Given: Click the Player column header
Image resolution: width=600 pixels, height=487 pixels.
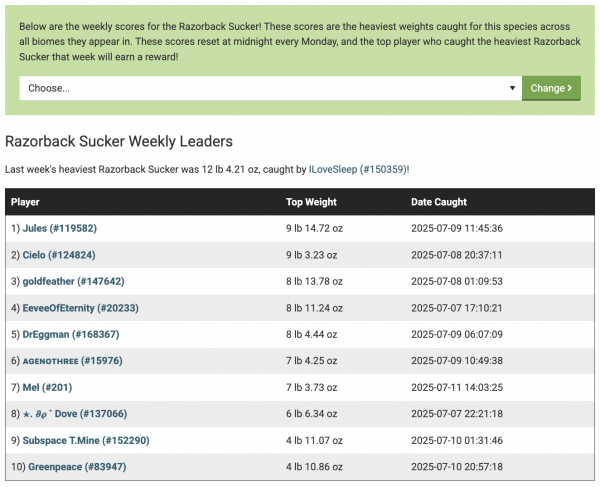Looking at the screenshot, I should [25, 202].
